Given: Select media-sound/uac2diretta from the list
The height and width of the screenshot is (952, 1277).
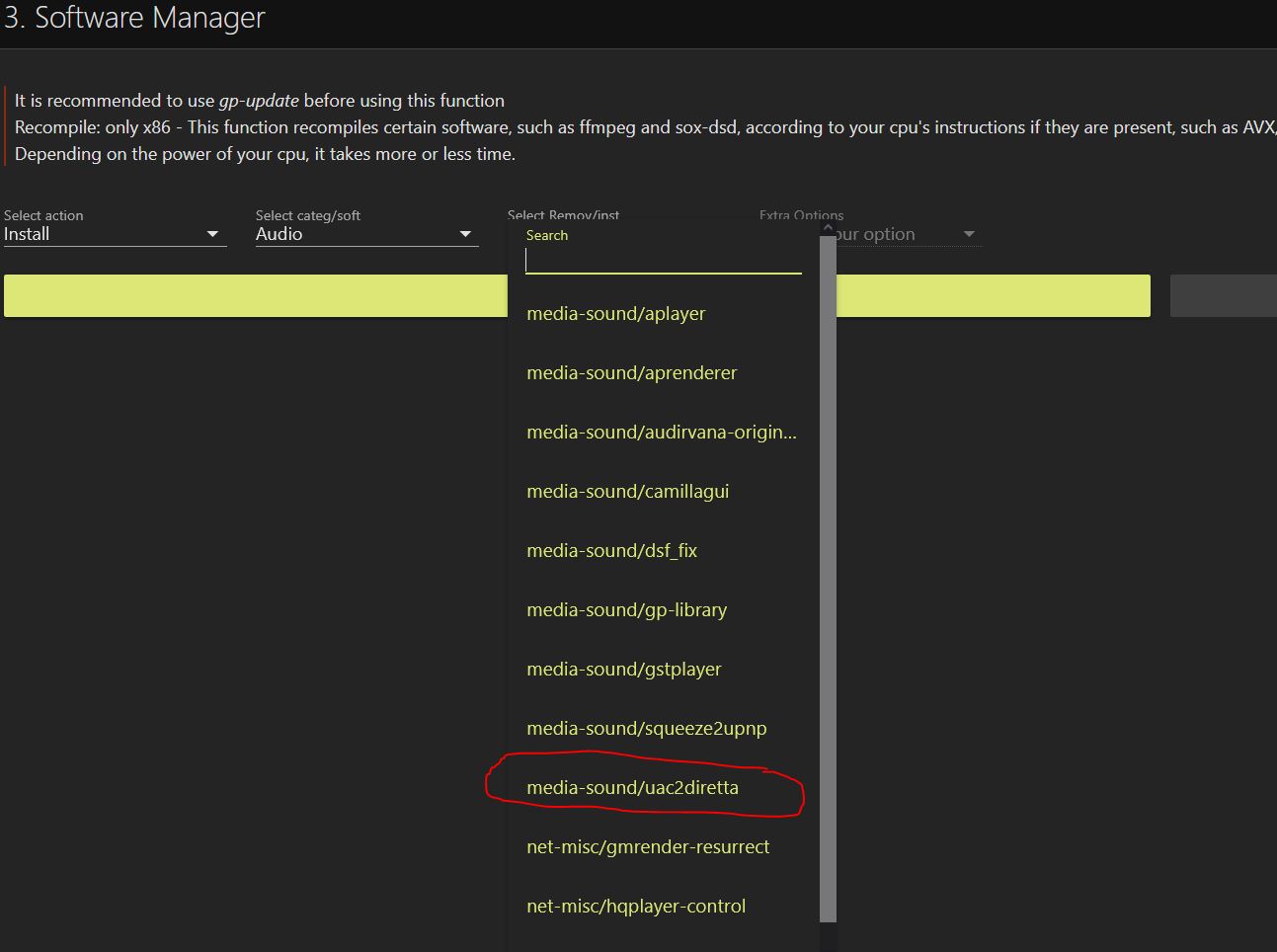Looking at the screenshot, I should click(663, 788).
